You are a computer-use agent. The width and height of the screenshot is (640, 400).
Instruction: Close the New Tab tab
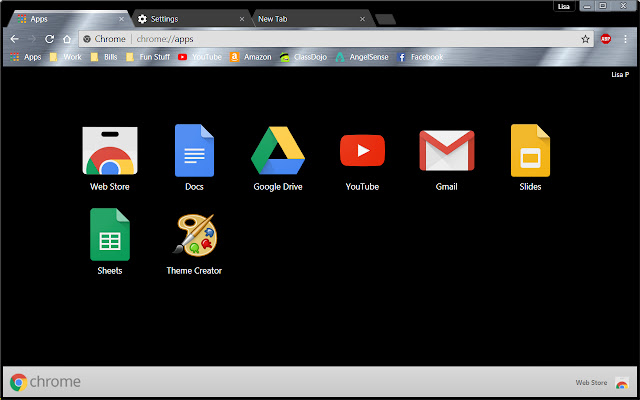pos(362,19)
